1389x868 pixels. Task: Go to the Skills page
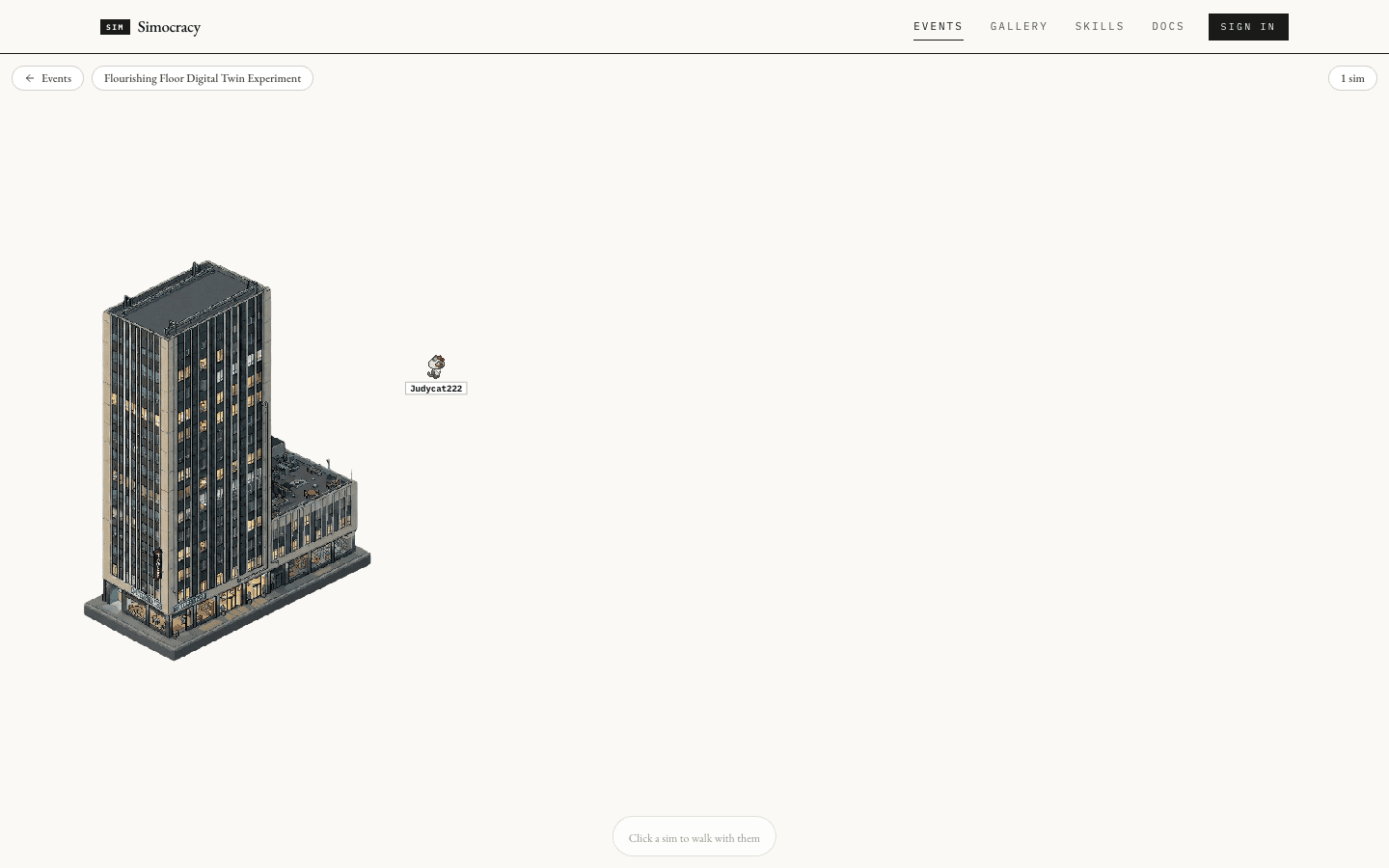coord(1100,27)
